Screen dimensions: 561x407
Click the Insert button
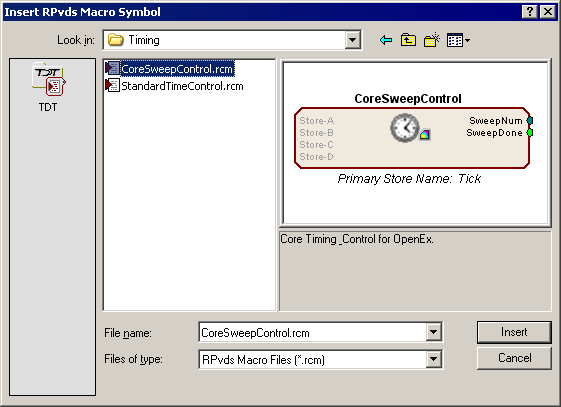tap(514, 332)
